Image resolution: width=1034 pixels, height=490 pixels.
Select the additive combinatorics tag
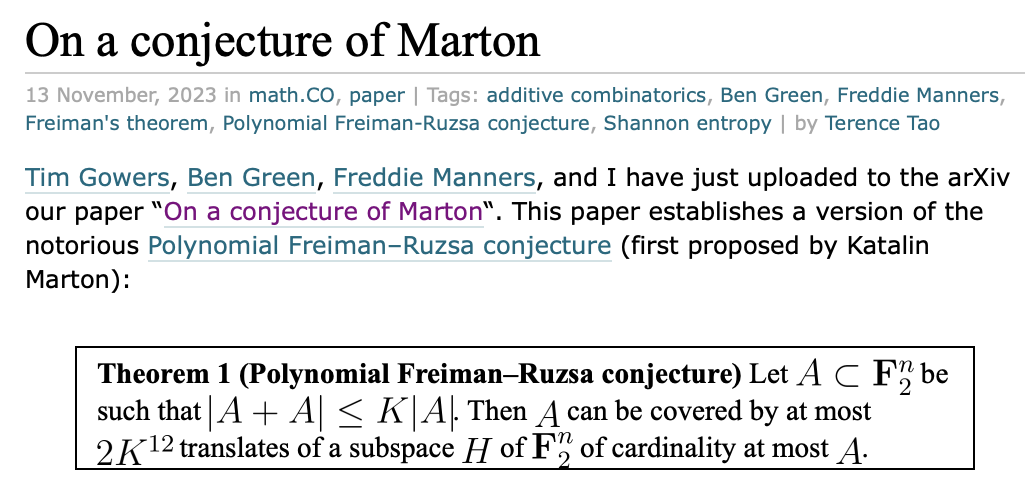[x=596, y=96]
